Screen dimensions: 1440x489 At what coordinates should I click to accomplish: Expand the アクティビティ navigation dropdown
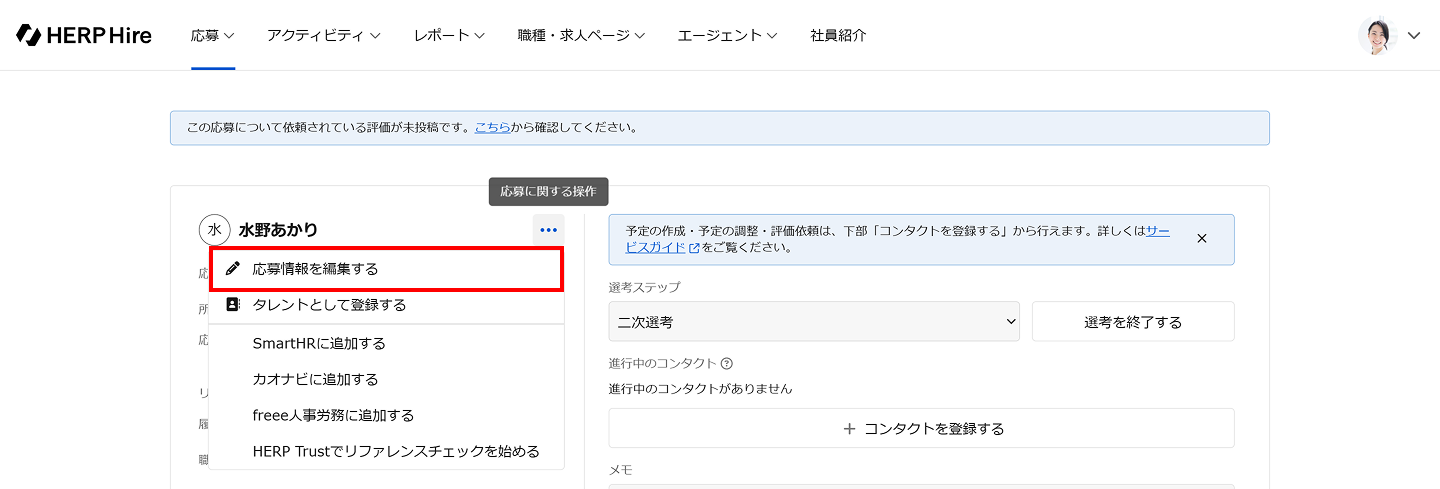pos(323,35)
